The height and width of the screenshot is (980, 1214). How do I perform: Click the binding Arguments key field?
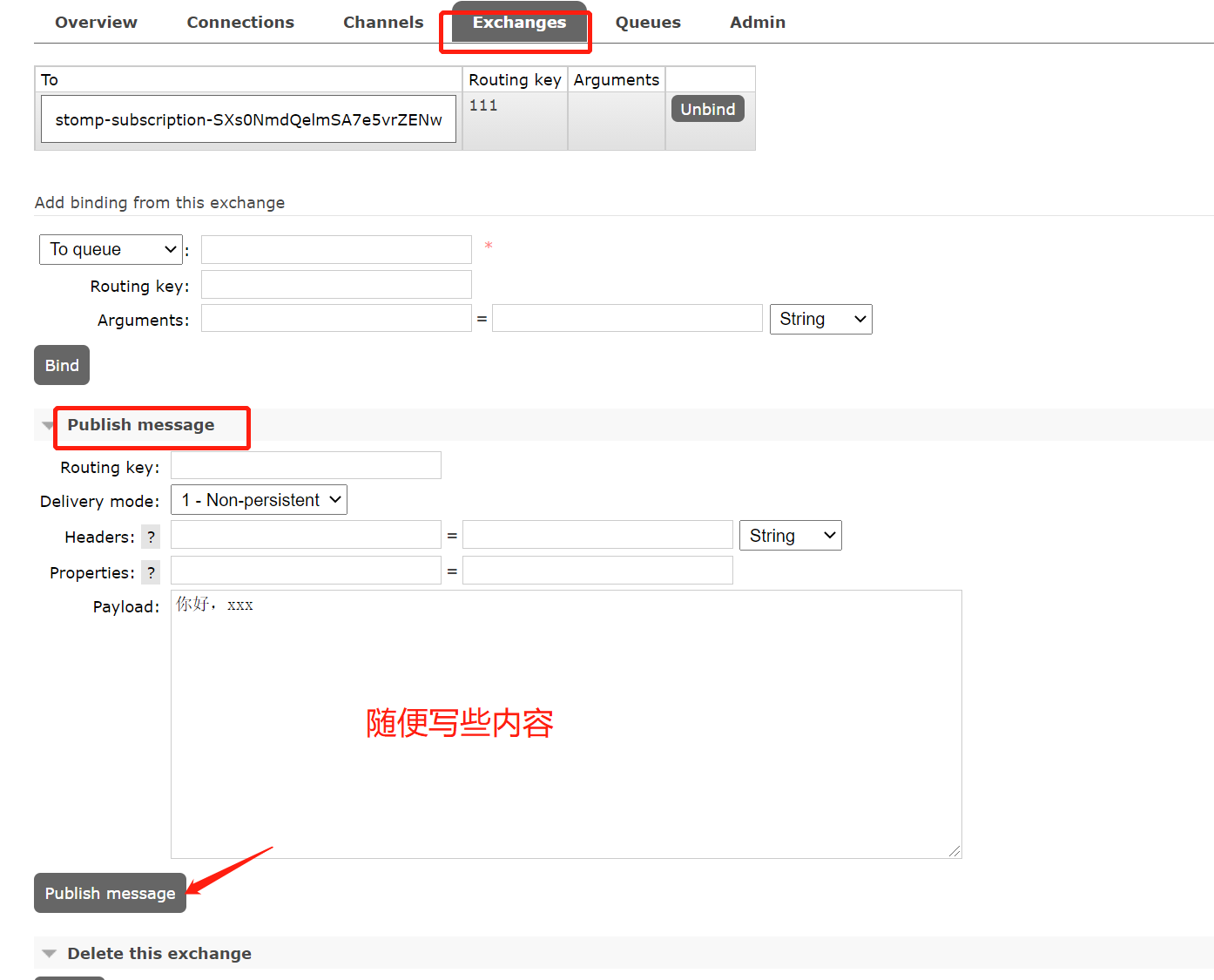point(336,318)
